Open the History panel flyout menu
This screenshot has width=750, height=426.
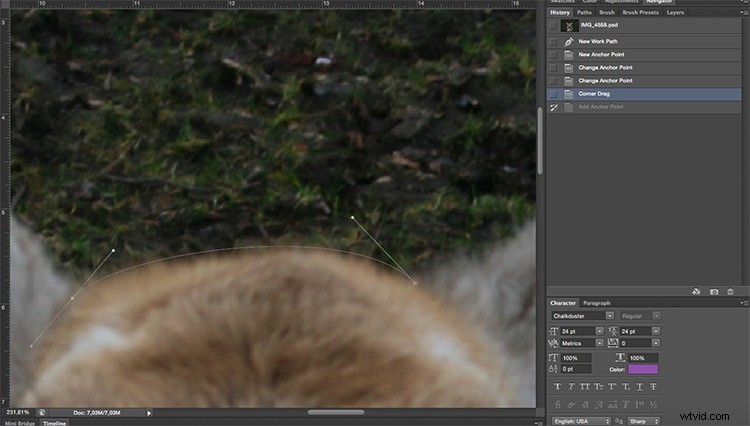(x=744, y=12)
